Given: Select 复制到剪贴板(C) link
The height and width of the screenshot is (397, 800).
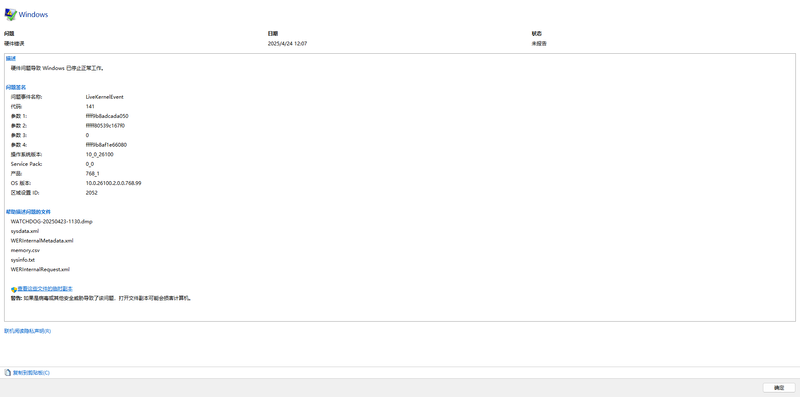Looking at the screenshot, I should coord(31,373).
